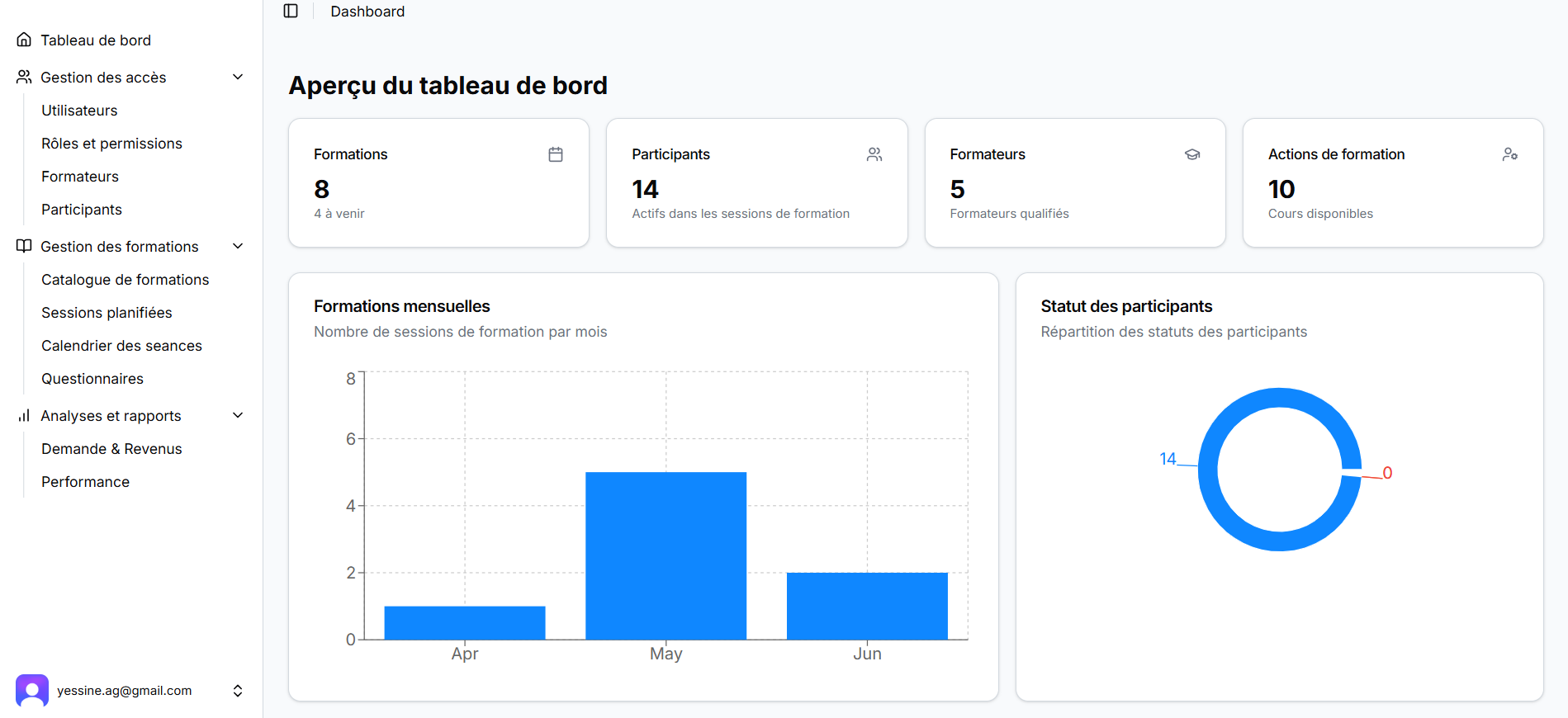
Task: Click 'Nombre de sessions de formation par mois' subtitle
Action: pos(460,332)
